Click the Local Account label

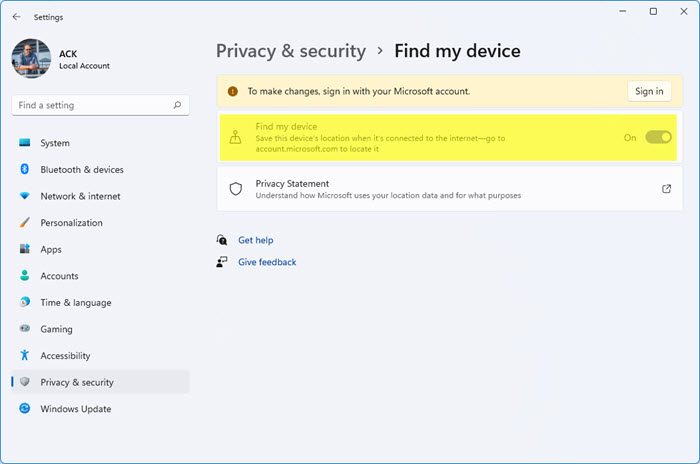click(84, 66)
